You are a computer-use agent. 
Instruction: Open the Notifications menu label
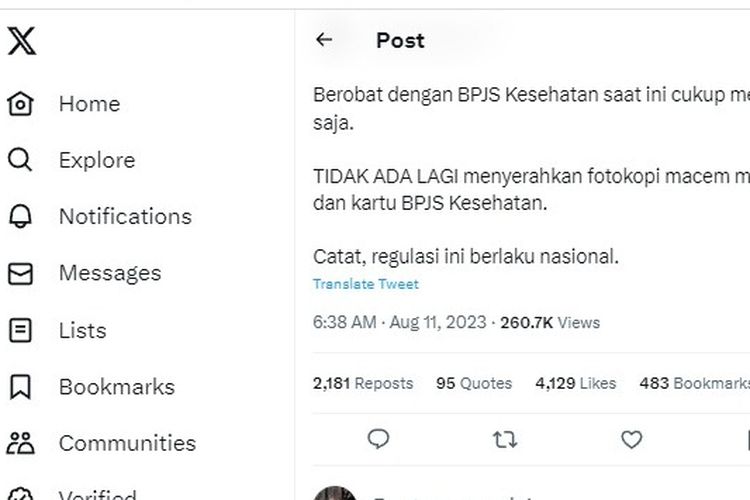click(x=125, y=217)
